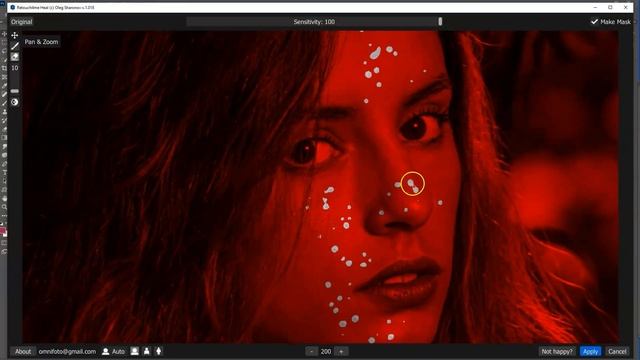Open the three-dots Edit Toolbar in Photoshop

click(4, 216)
